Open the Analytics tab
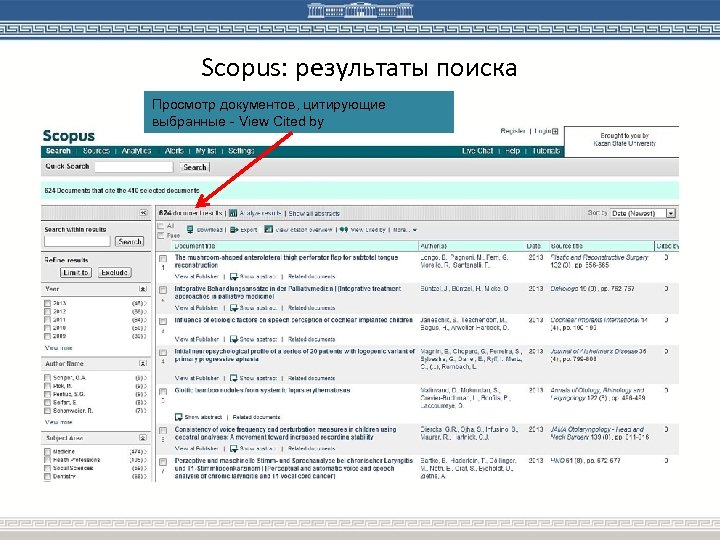This screenshot has height=540, width=720. click(136, 151)
